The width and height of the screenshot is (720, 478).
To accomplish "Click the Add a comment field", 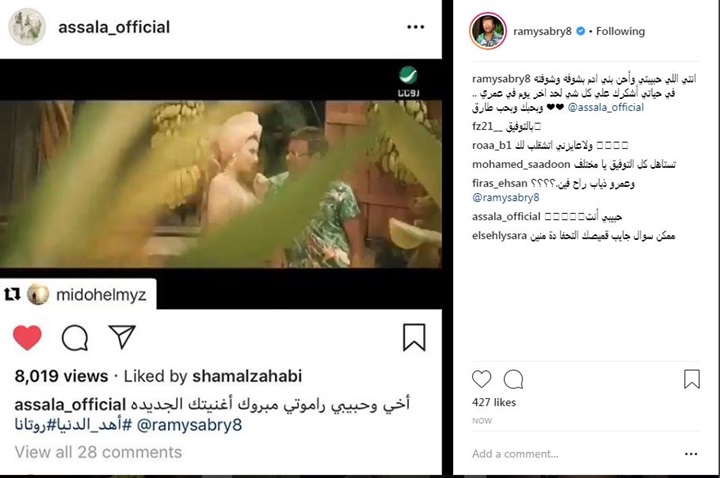I will (574, 454).
